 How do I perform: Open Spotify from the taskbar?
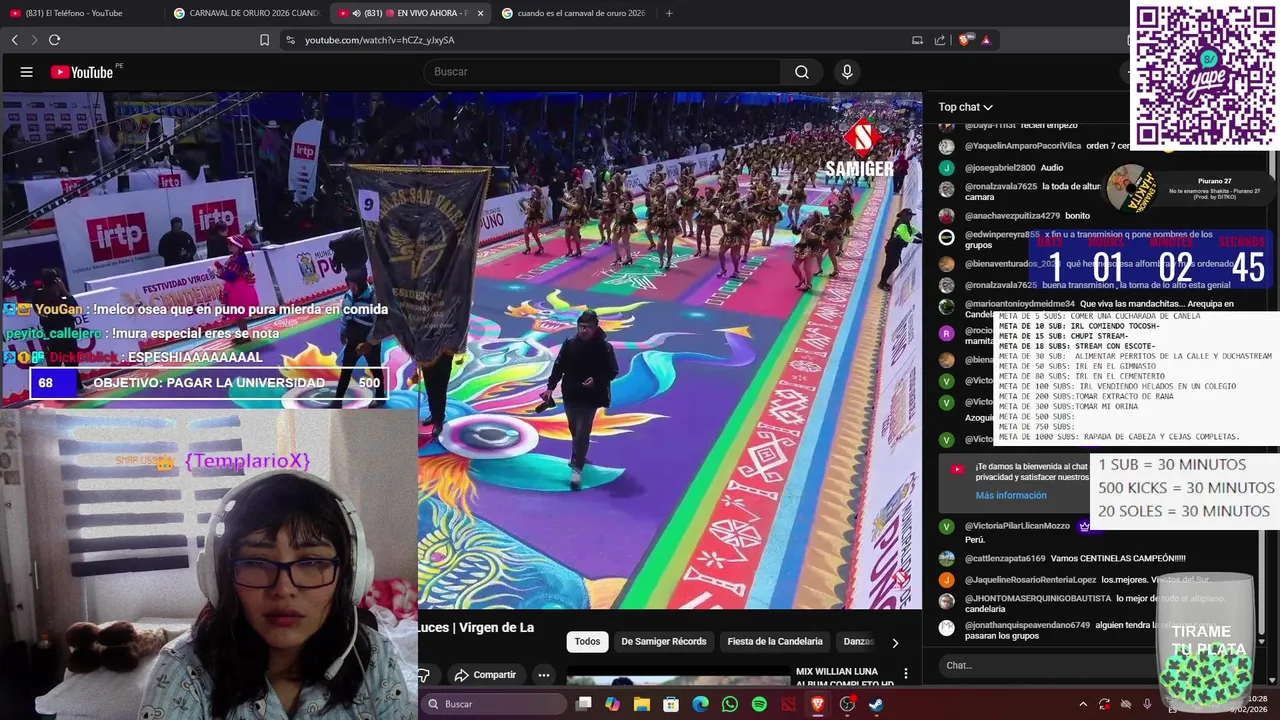click(x=759, y=704)
